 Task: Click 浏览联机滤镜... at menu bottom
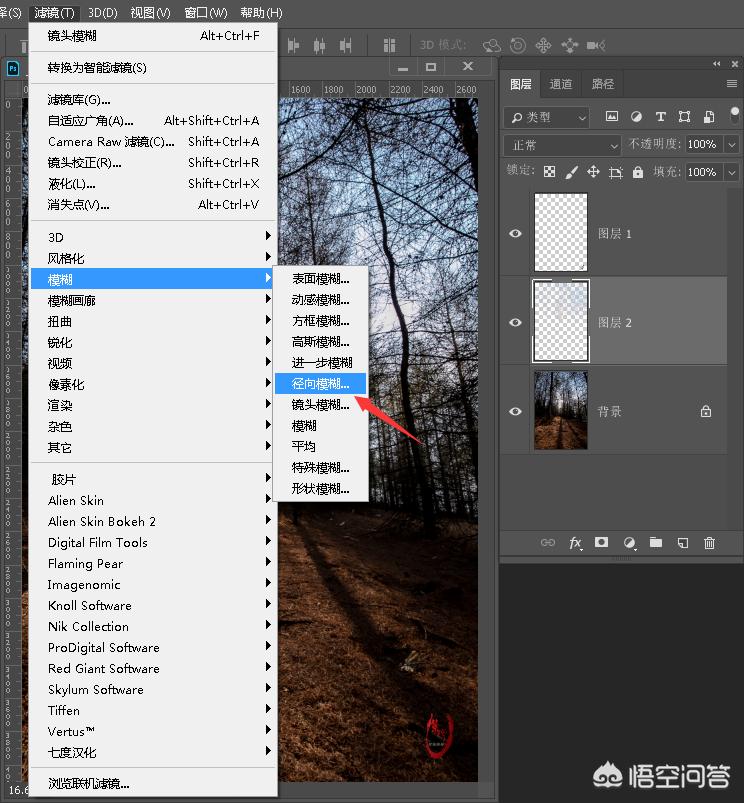154,783
